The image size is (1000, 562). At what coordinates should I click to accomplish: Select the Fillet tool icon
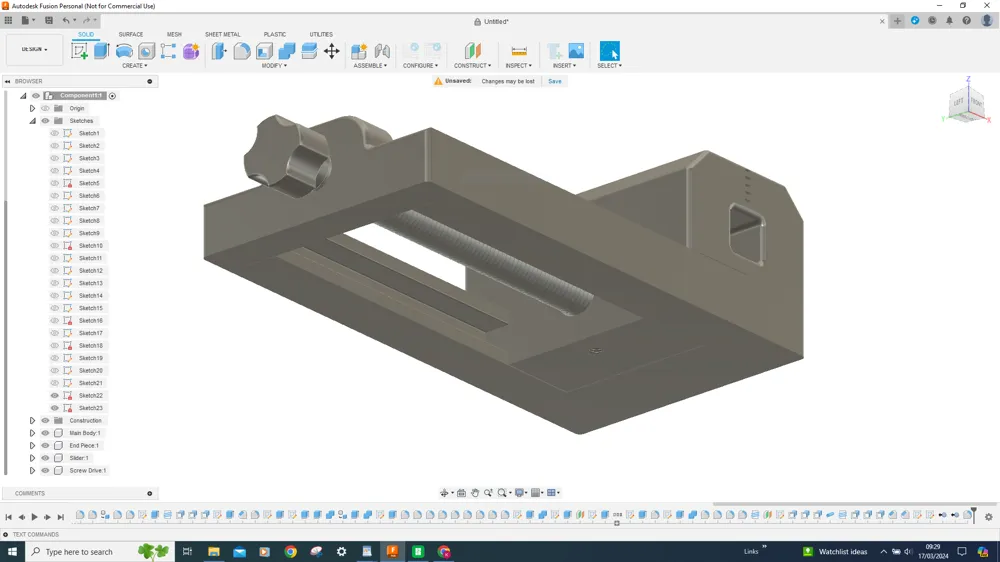point(242,51)
